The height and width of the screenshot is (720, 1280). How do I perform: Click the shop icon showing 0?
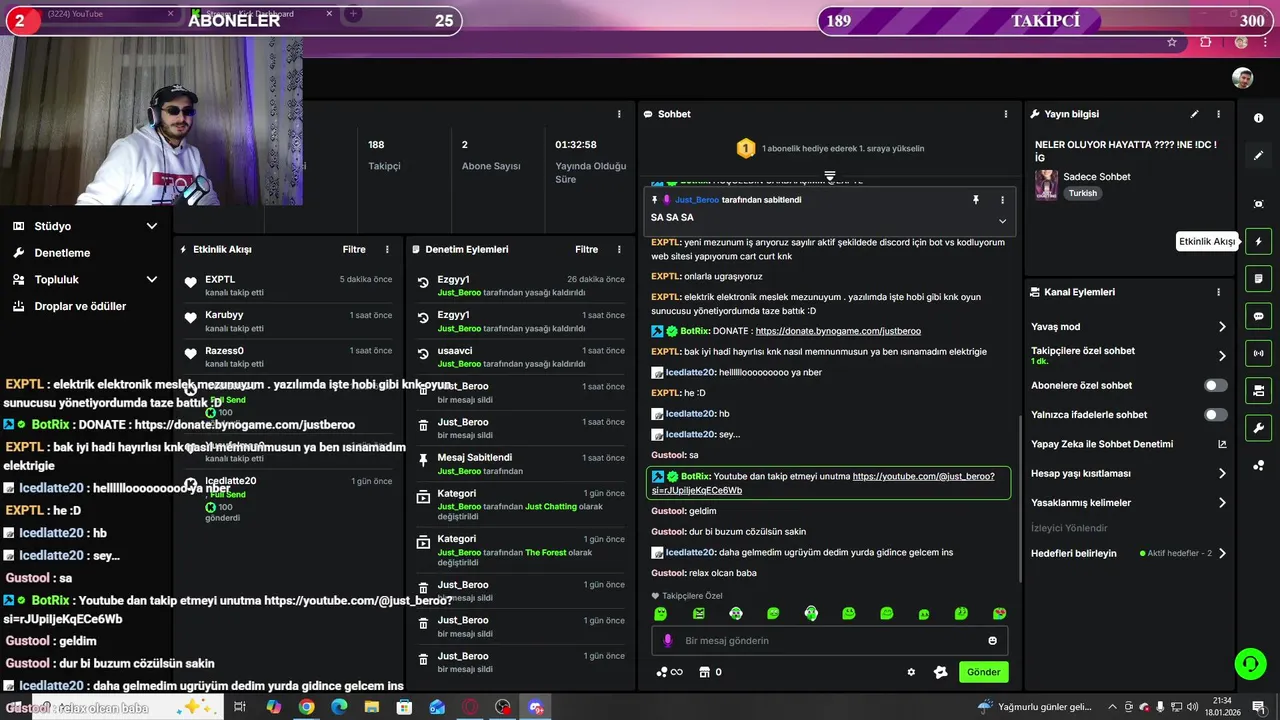coord(710,672)
